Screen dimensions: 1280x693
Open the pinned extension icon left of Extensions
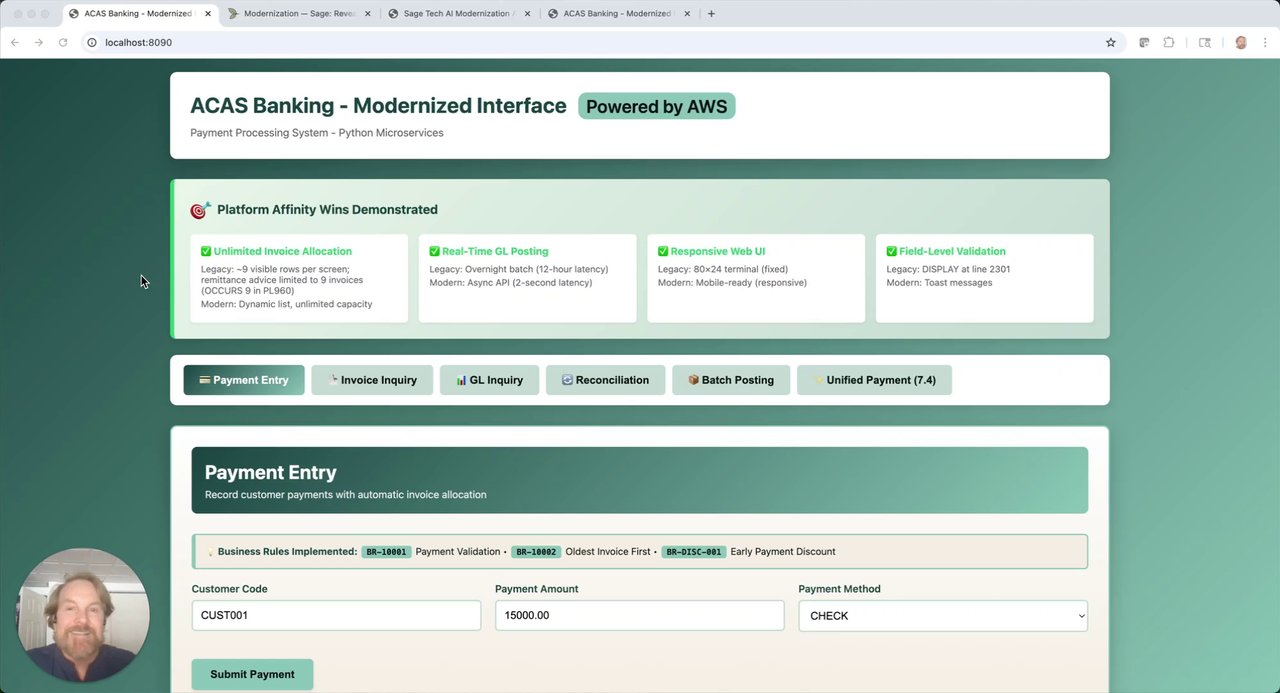(x=1143, y=43)
